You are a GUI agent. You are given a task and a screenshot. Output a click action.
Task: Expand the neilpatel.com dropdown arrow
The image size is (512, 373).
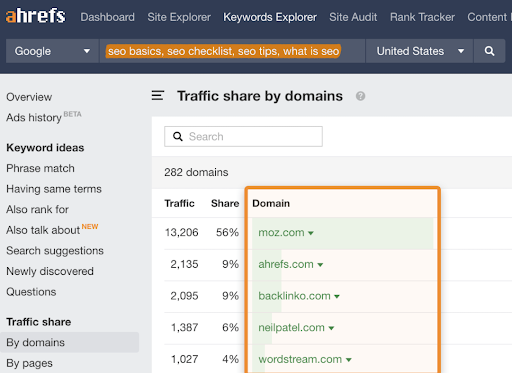[x=331, y=328]
